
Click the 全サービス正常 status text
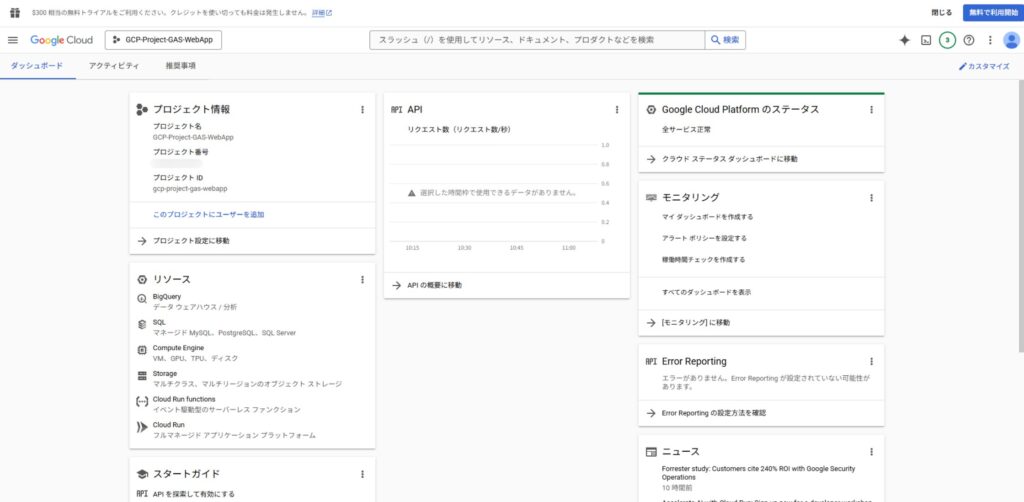click(x=686, y=130)
